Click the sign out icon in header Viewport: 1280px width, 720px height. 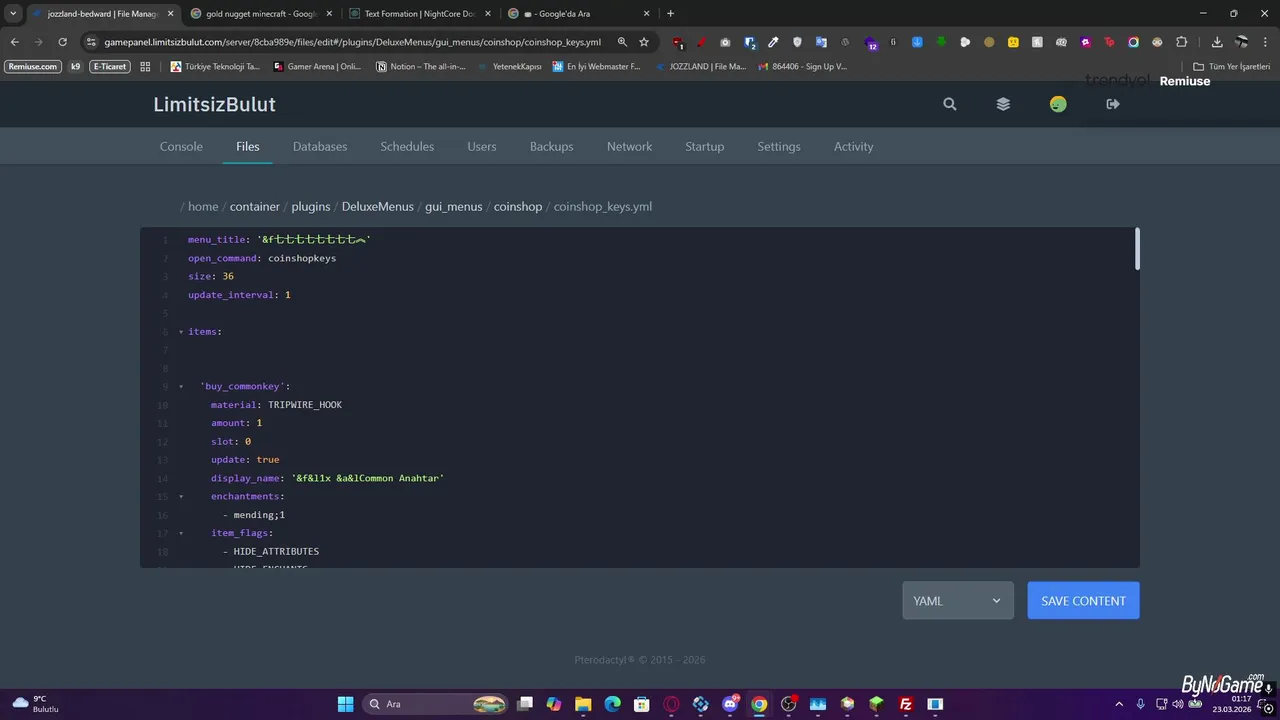(1113, 104)
